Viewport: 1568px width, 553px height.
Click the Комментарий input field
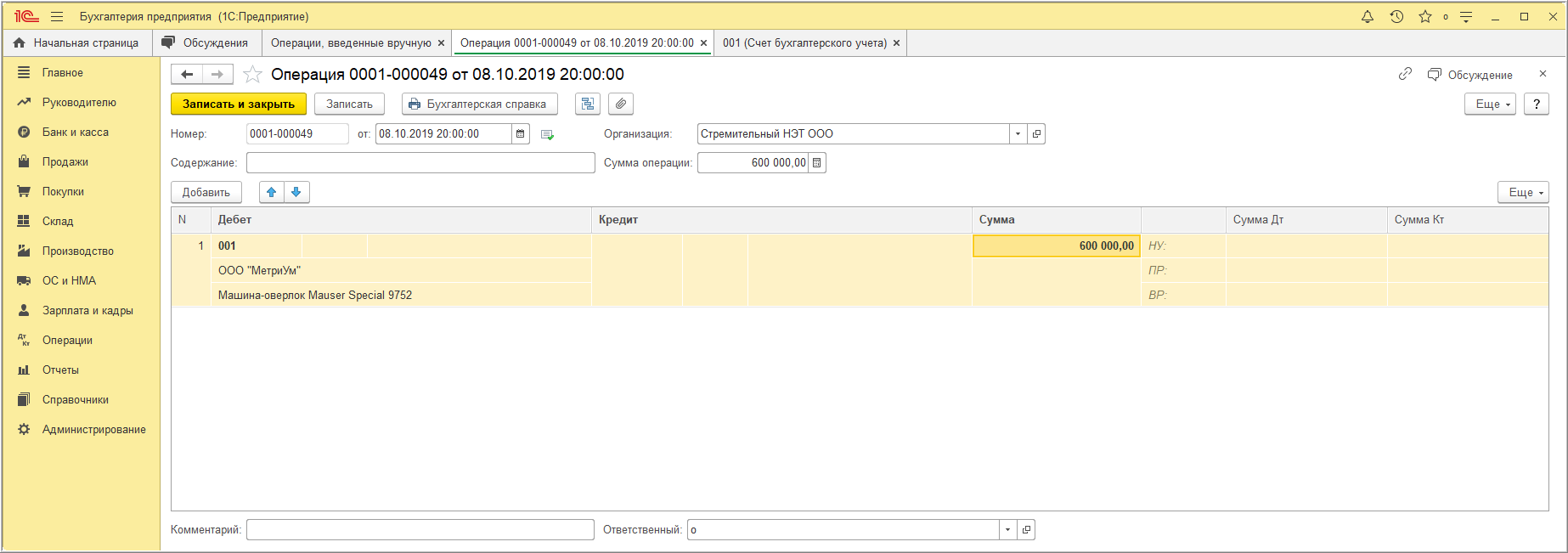420,529
